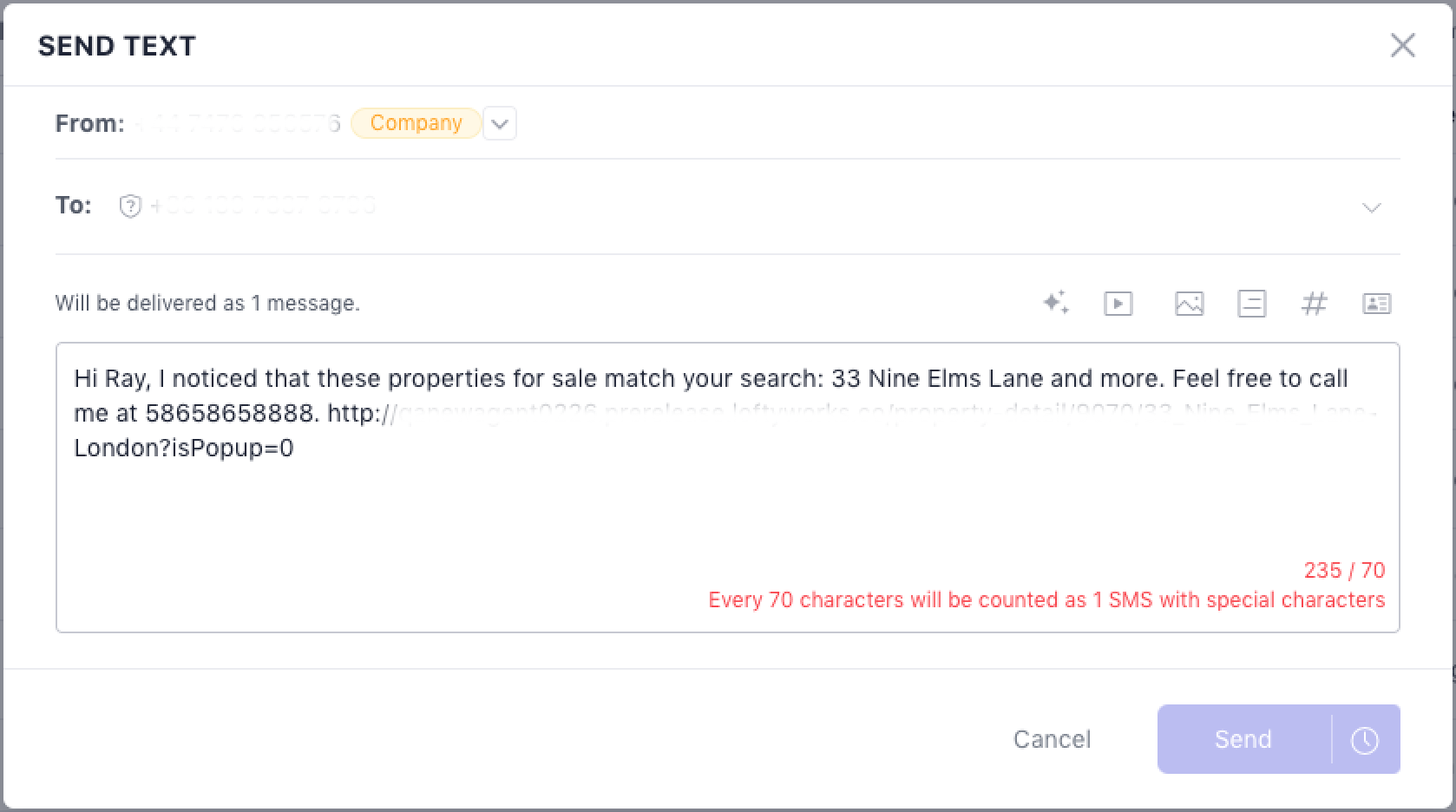Open the AI sparkle writing assistant

pyautogui.click(x=1056, y=303)
